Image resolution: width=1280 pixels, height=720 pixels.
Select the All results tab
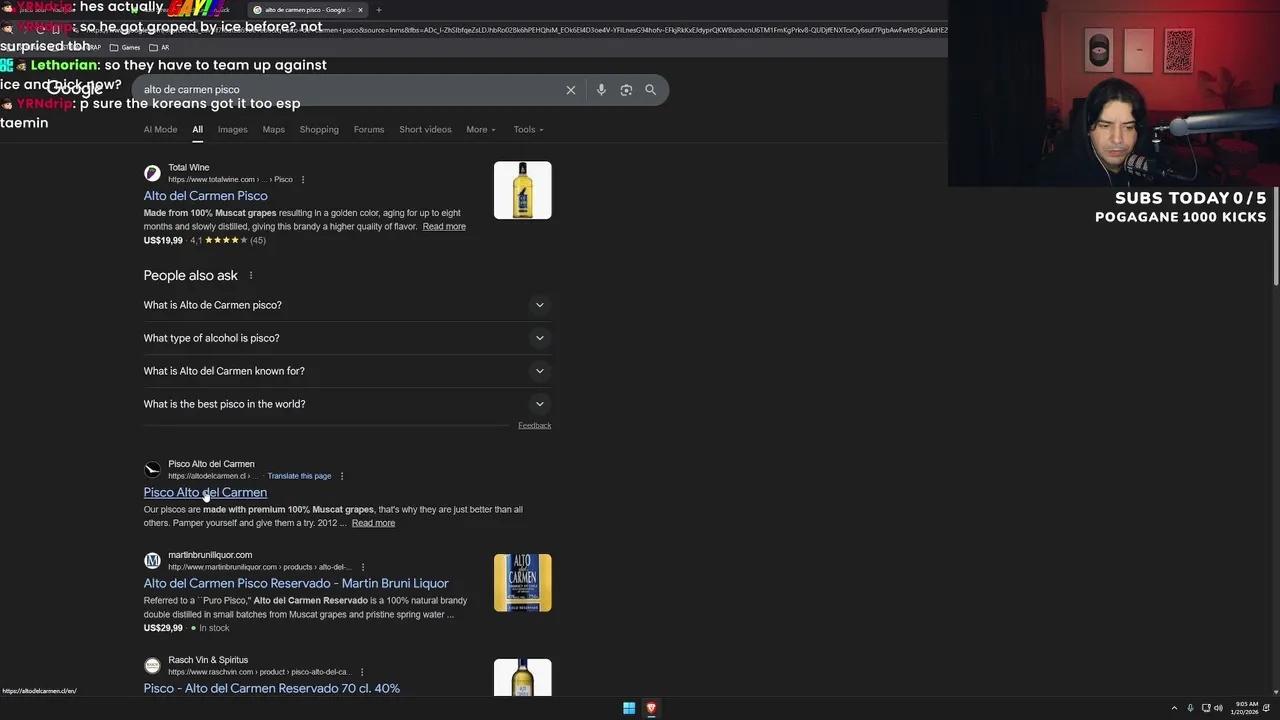point(197,129)
